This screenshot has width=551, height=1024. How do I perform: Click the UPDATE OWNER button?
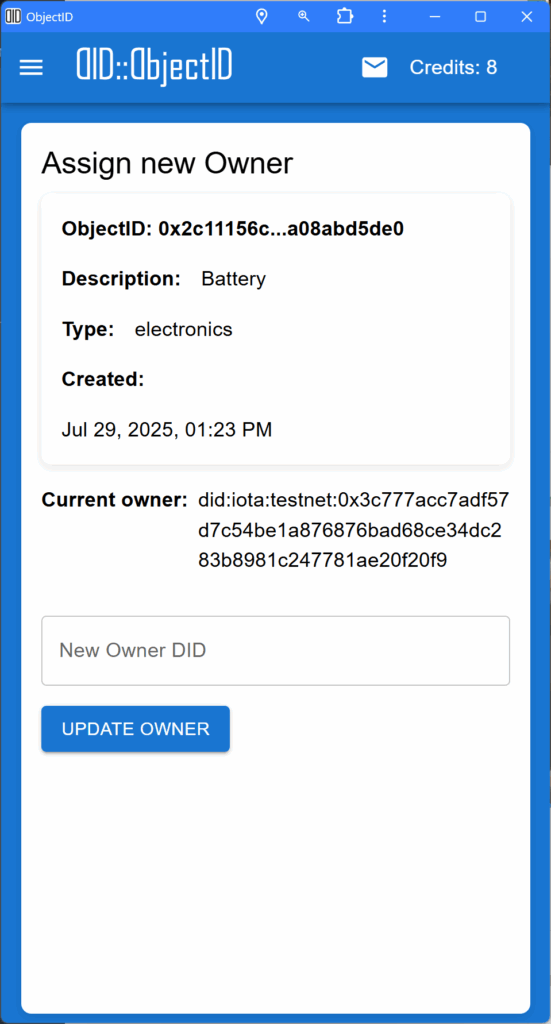pyautogui.click(x=136, y=729)
